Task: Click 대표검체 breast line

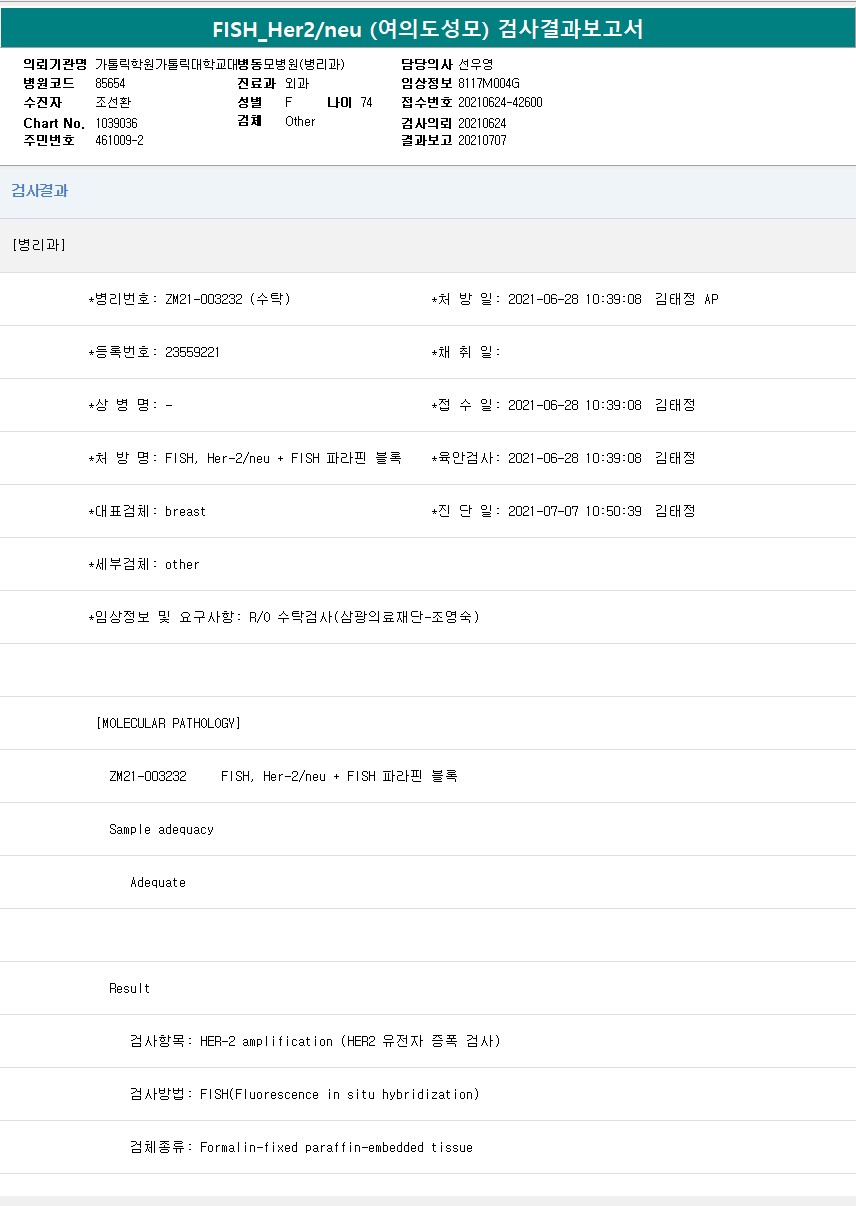Action: point(147,511)
